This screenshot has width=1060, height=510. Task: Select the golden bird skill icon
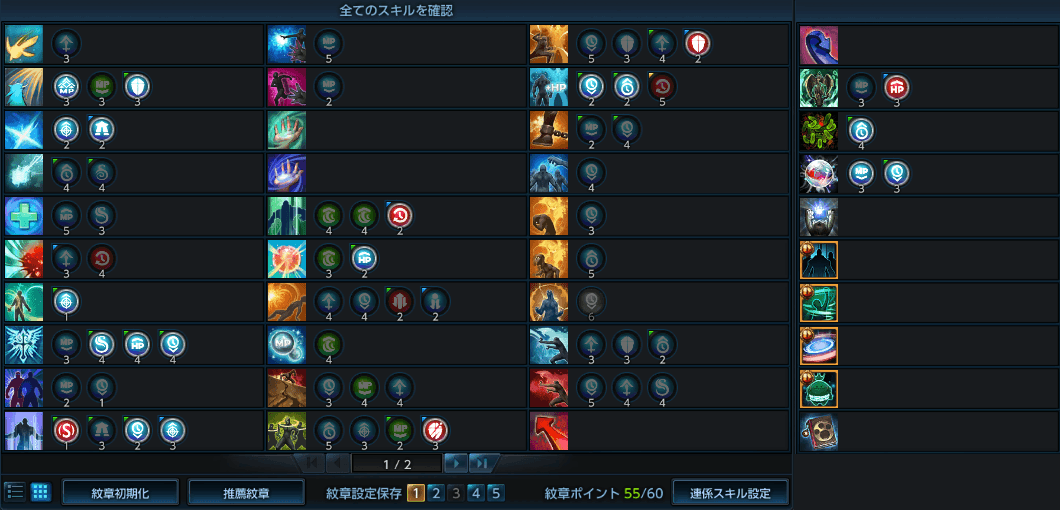24,45
